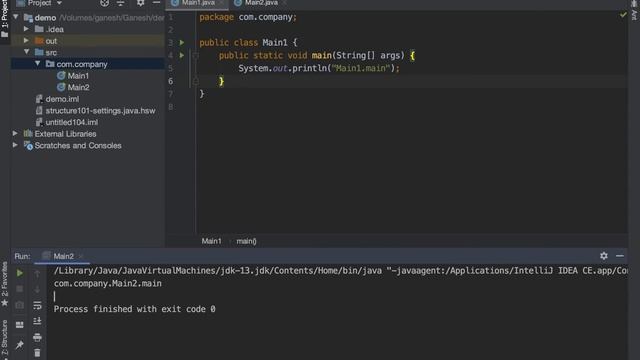Switch to Main1.java editor tab
The width and height of the screenshot is (640, 360).
[198, 3]
